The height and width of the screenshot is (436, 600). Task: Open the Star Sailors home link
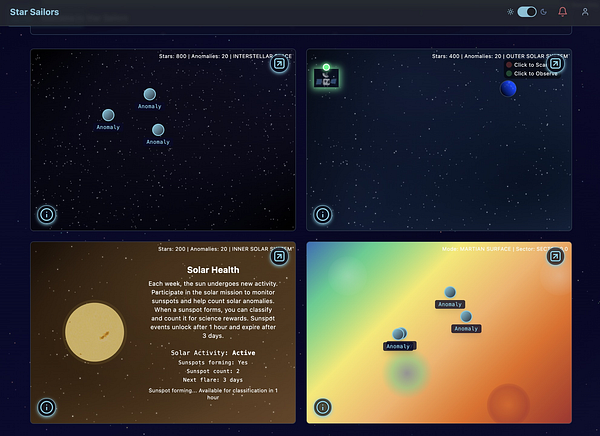pyautogui.click(x=34, y=12)
